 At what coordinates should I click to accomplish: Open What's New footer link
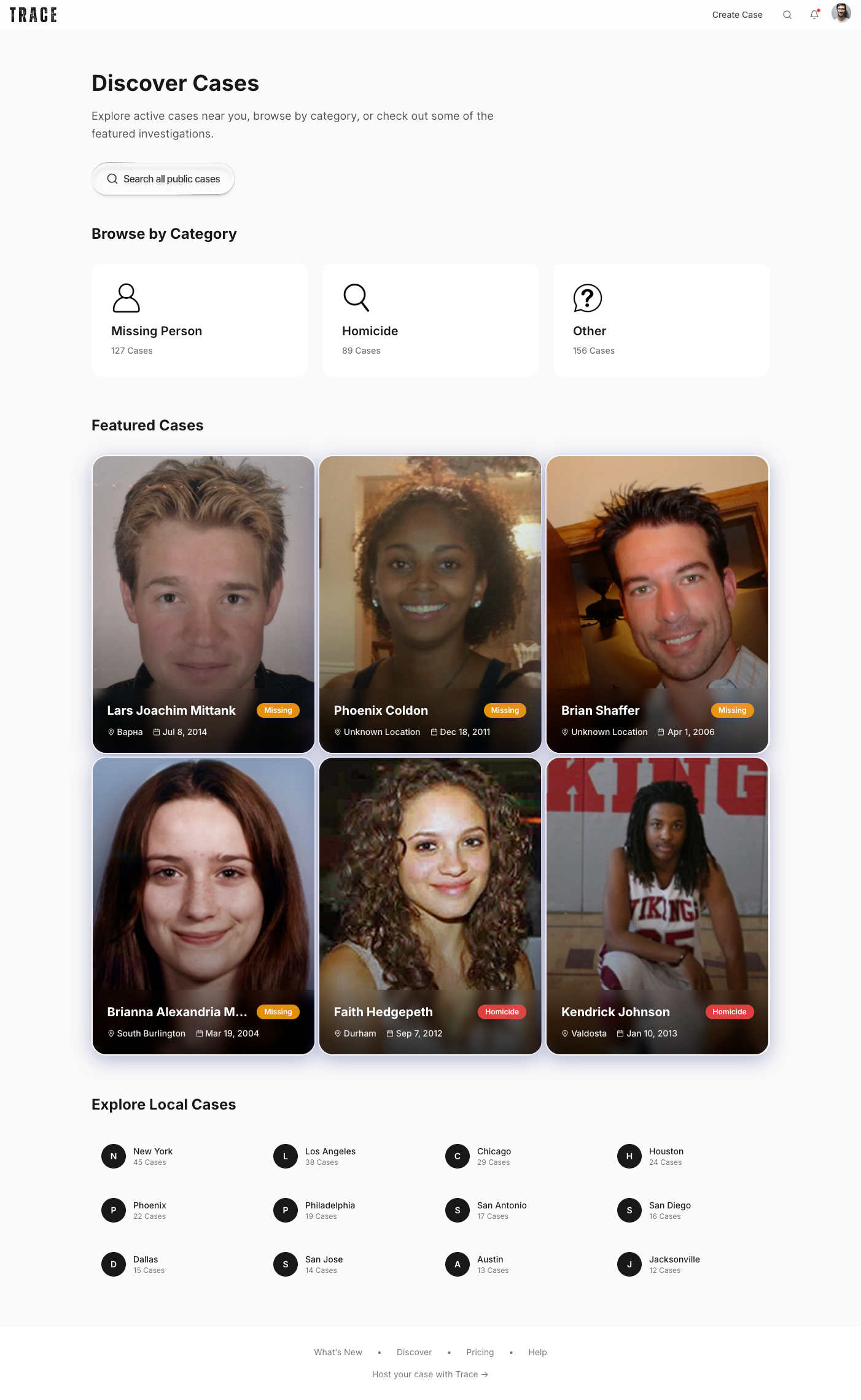338,1352
